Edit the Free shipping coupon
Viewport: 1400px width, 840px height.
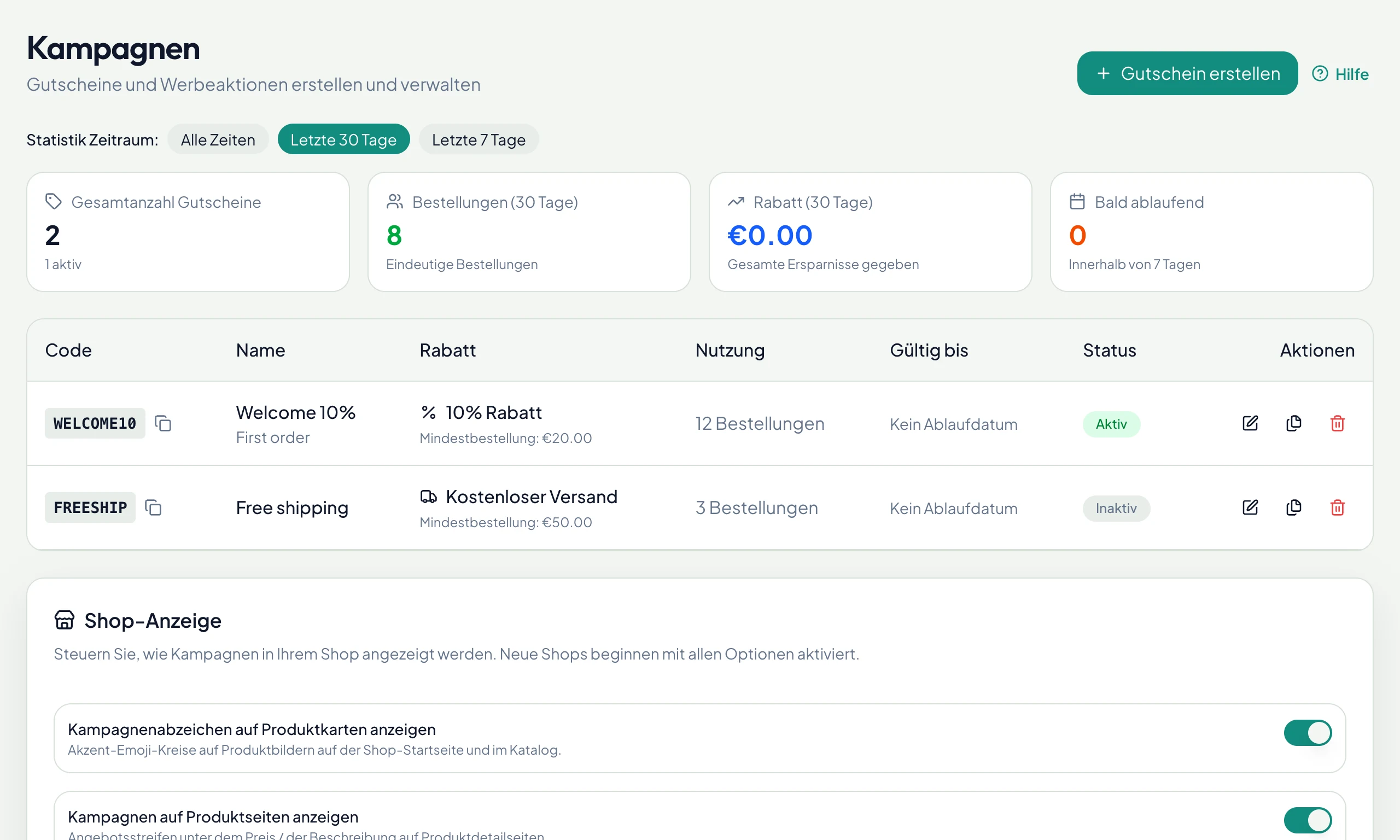[1250, 507]
